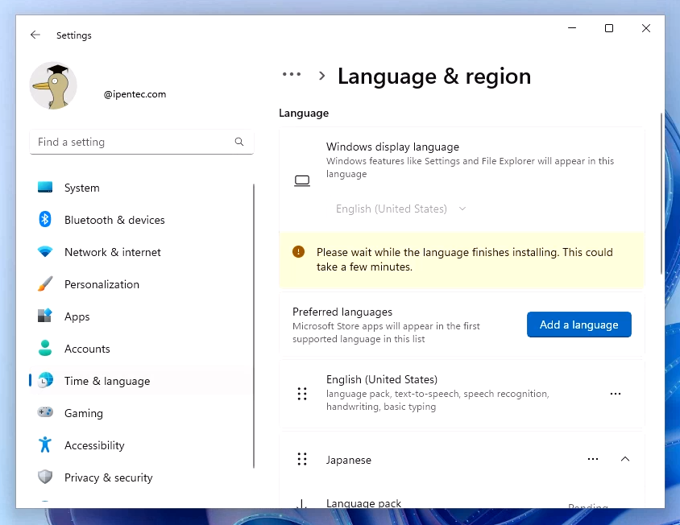Open Accounts settings category
The width and height of the screenshot is (680, 525).
click(x=141, y=349)
